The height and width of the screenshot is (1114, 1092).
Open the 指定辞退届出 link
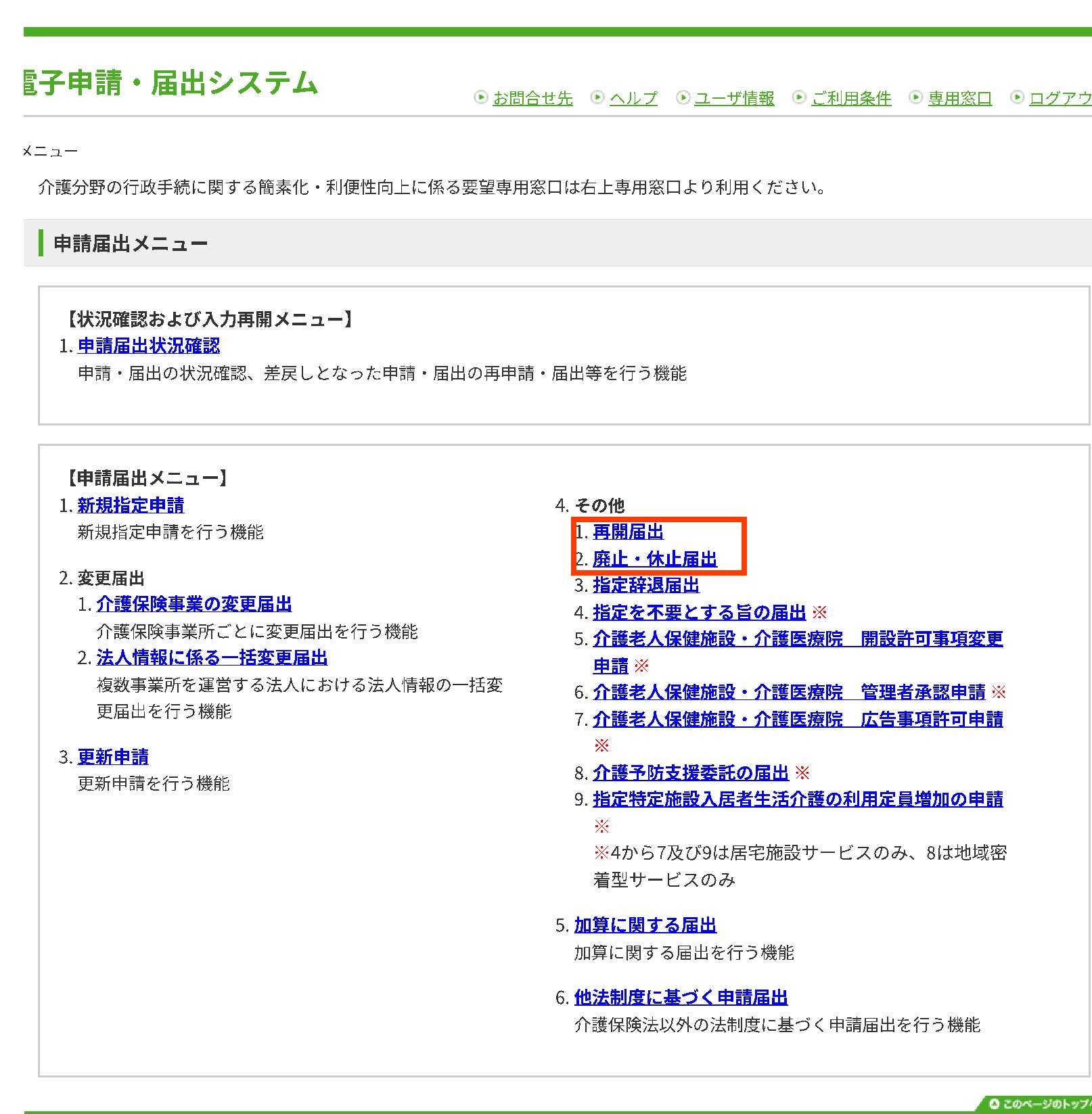point(645,586)
